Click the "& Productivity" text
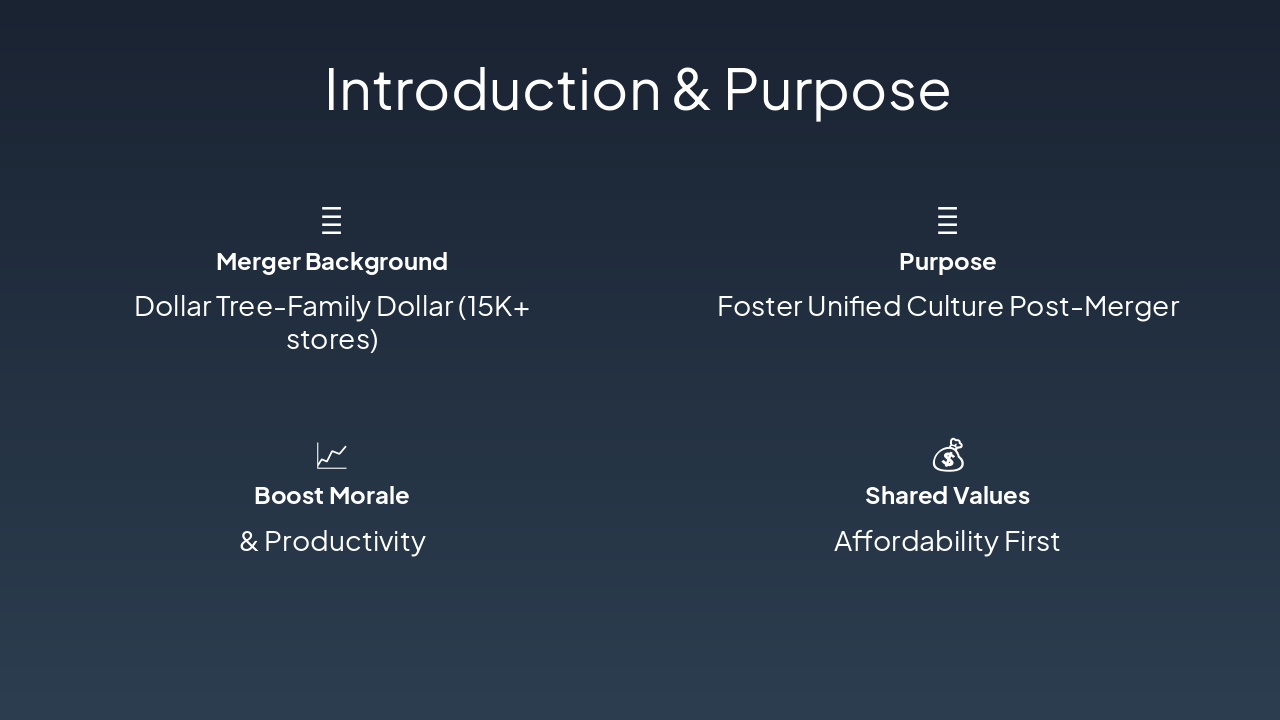Image resolution: width=1280 pixels, height=720 pixels. [332, 541]
